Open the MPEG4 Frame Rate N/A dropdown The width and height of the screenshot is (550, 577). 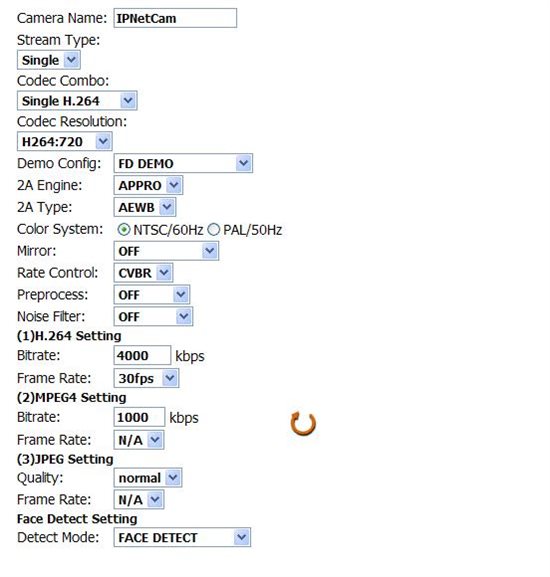click(x=139, y=440)
